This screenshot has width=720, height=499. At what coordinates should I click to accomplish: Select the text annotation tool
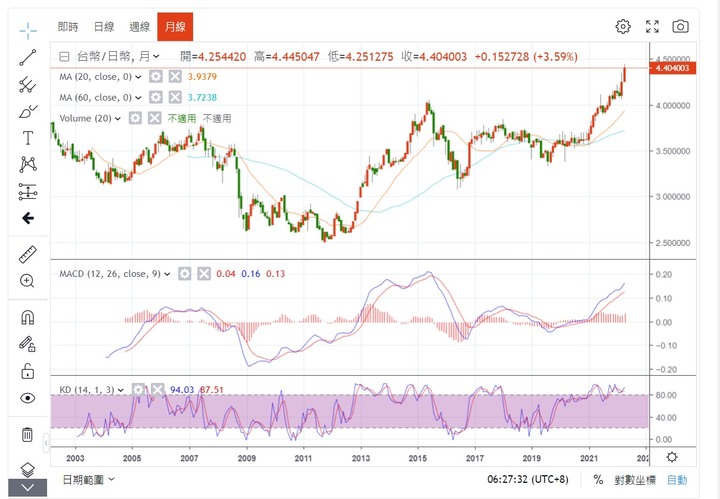click(28, 138)
